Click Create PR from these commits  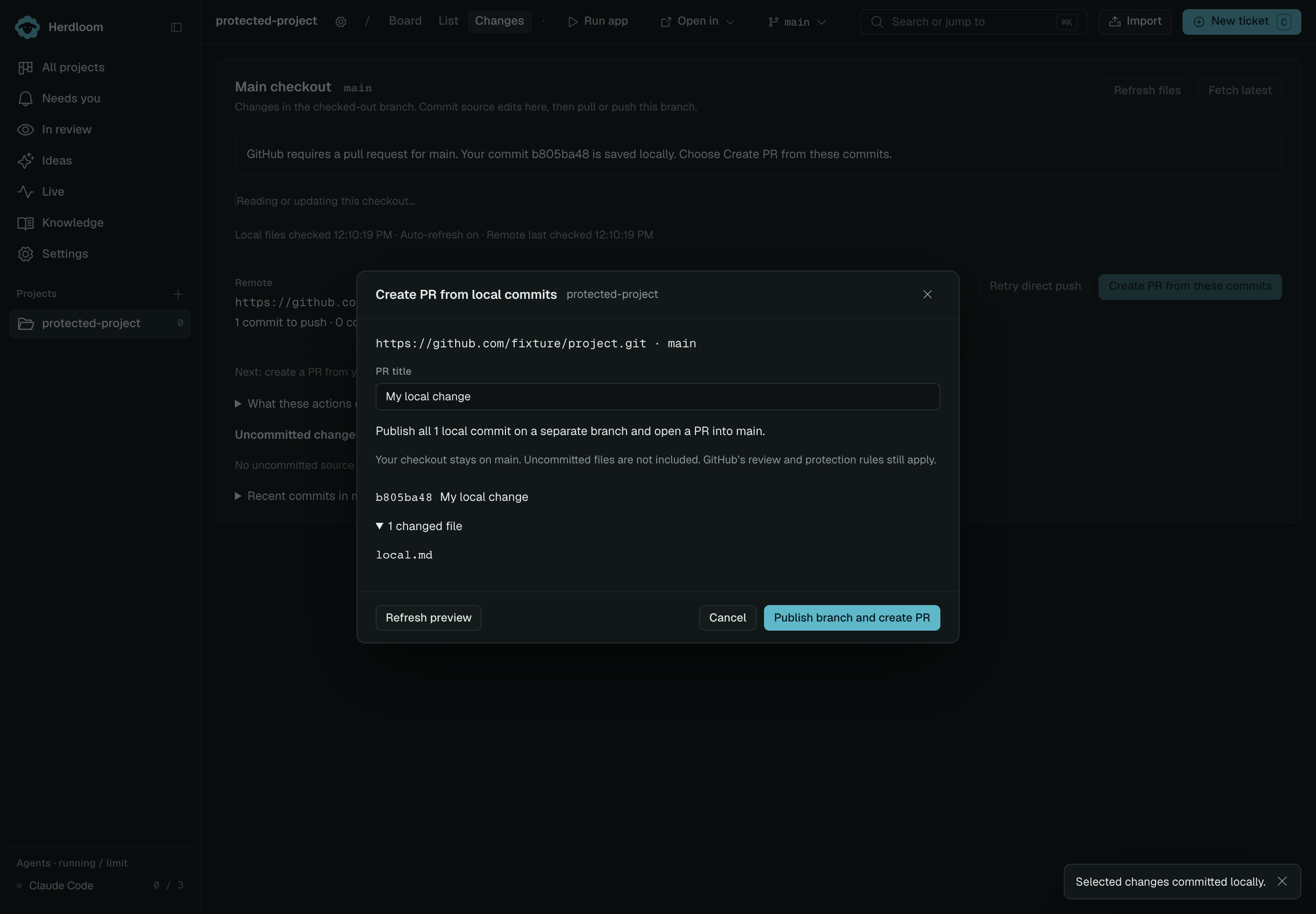1190,287
